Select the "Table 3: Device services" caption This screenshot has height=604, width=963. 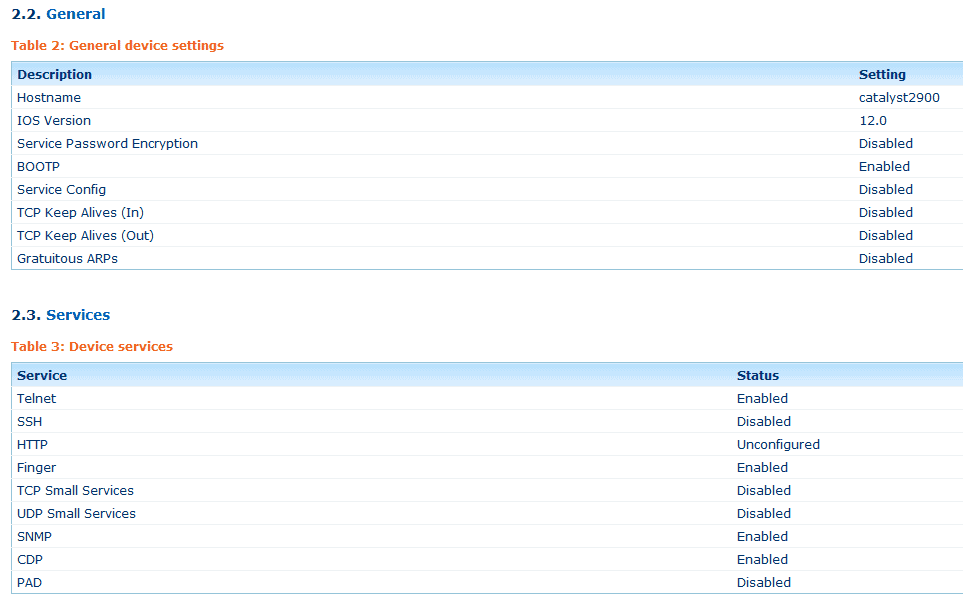(92, 347)
